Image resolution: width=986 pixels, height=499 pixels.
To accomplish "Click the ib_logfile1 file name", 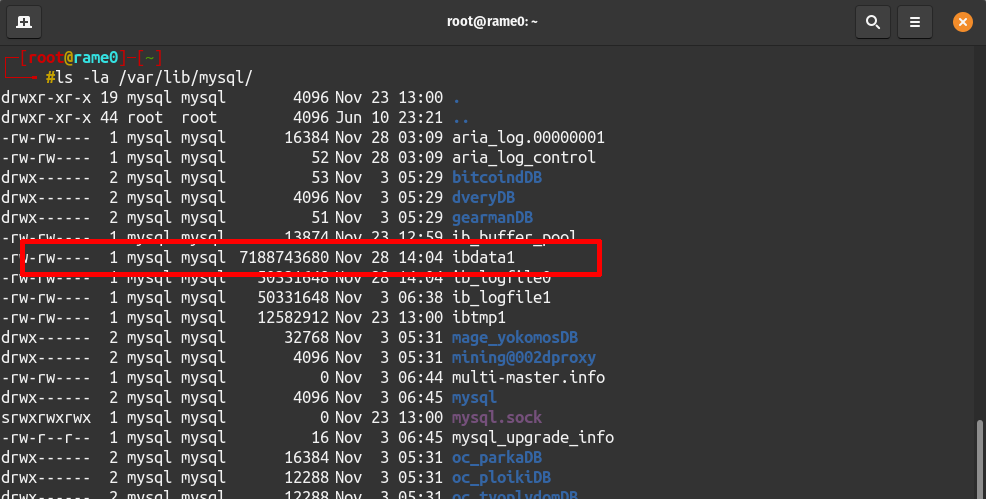I will click(x=501, y=297).
